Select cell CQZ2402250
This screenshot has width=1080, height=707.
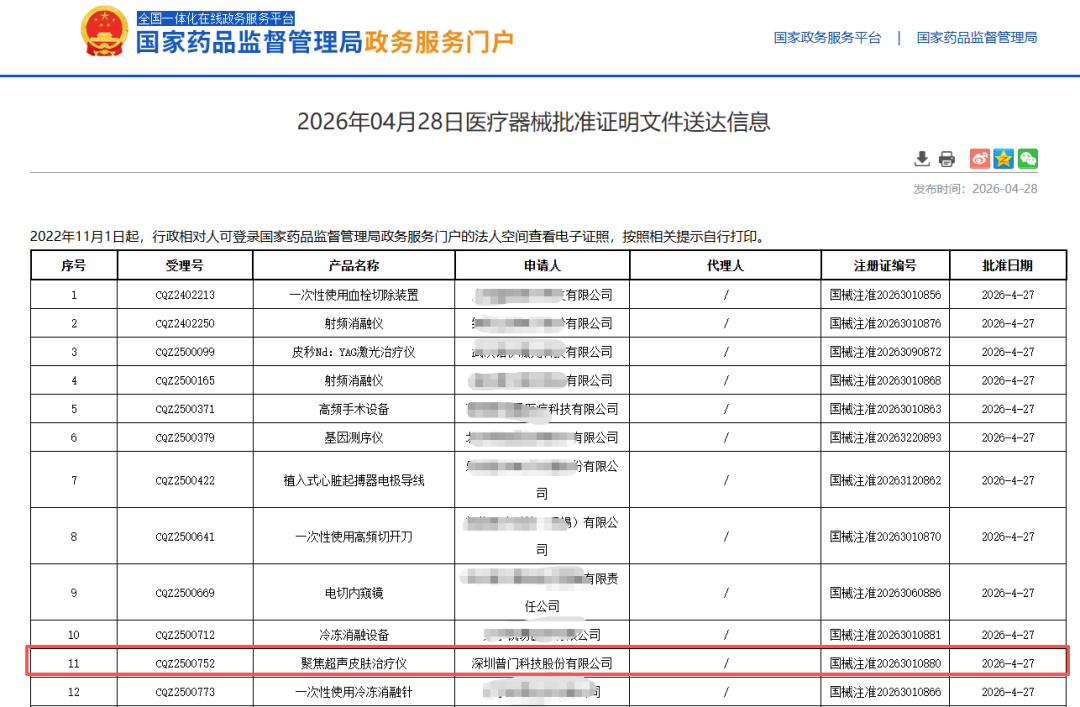(x=185, y=323)
